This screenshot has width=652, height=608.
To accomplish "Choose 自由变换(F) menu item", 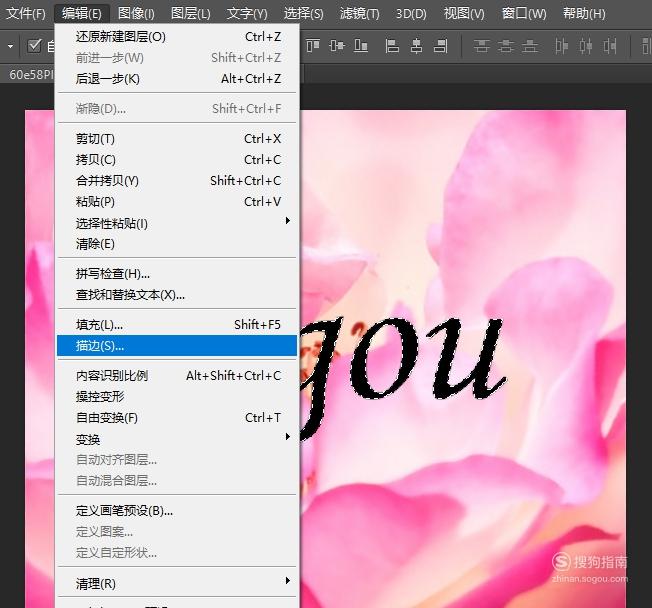I will click(177, 418).
